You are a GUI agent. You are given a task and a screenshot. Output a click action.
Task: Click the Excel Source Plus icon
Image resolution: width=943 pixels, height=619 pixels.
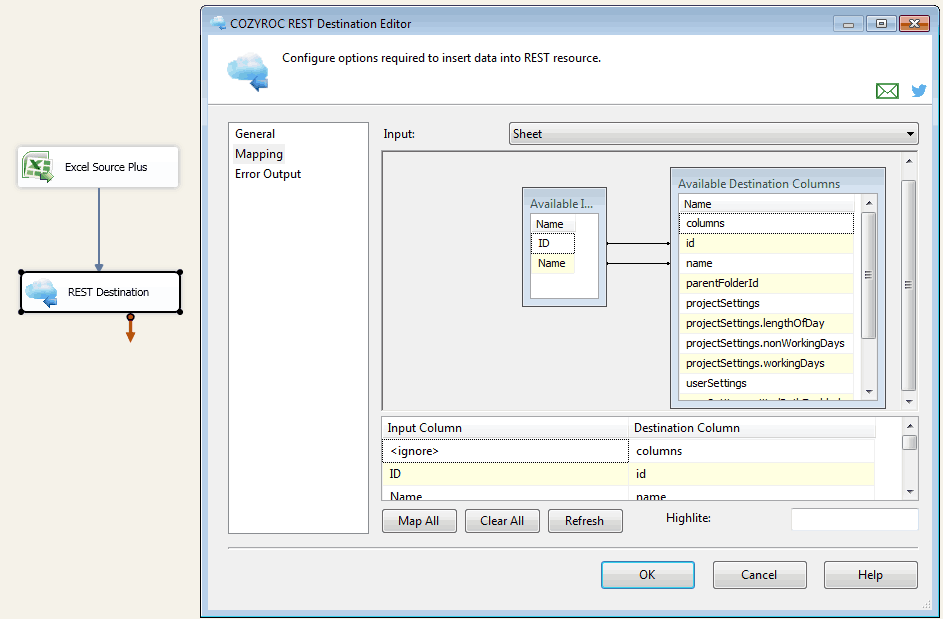tap(37, 167)
